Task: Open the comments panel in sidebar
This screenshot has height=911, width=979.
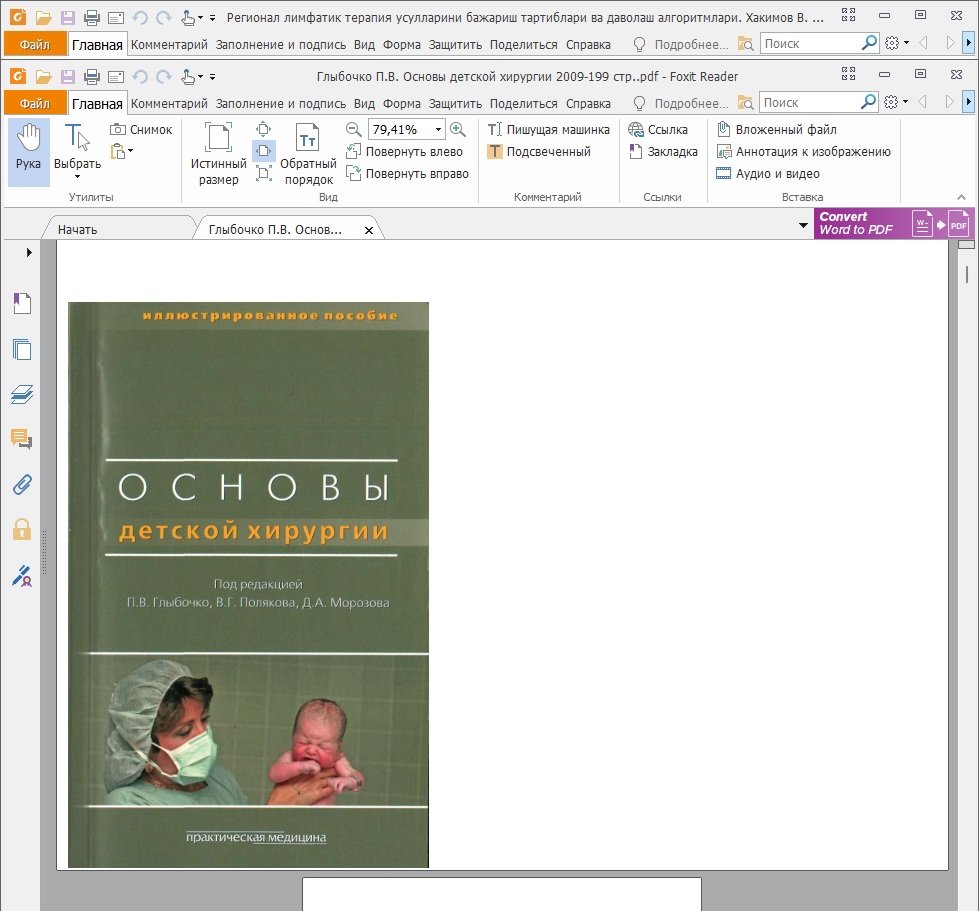Action: pos(22,440)
